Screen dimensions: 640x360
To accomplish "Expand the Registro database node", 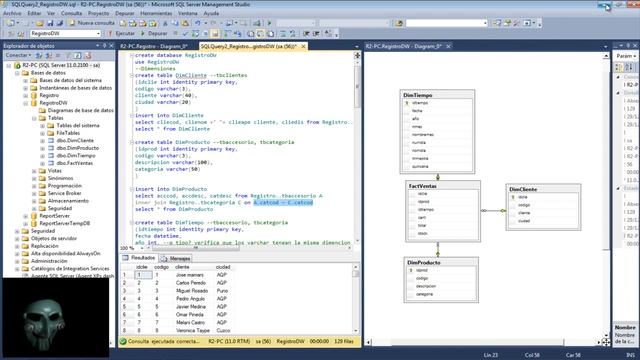I will pyautogui.click(x=25, y=96).
